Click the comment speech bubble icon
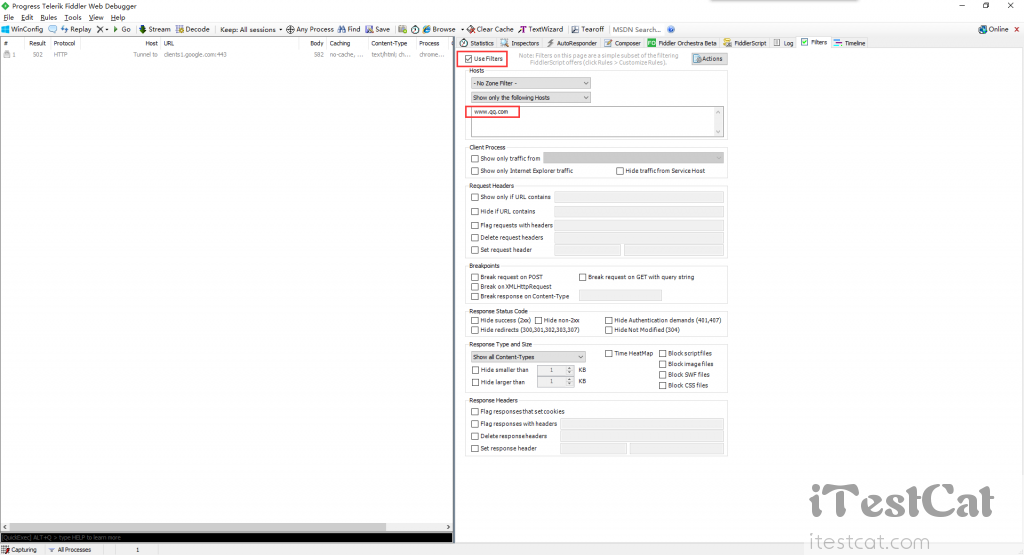Image resolution: width=1024 pixels, height=555 pixels. (x=52, y=29)
